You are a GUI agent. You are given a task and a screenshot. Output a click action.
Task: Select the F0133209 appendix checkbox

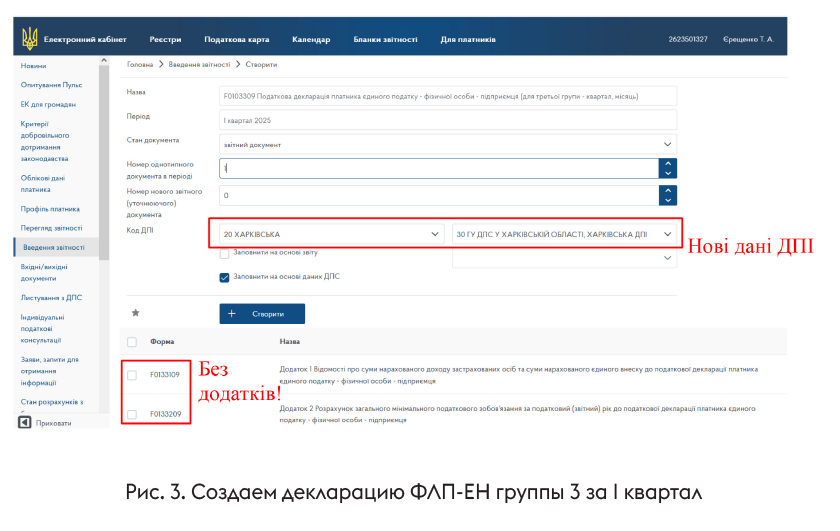coord(132,414)
